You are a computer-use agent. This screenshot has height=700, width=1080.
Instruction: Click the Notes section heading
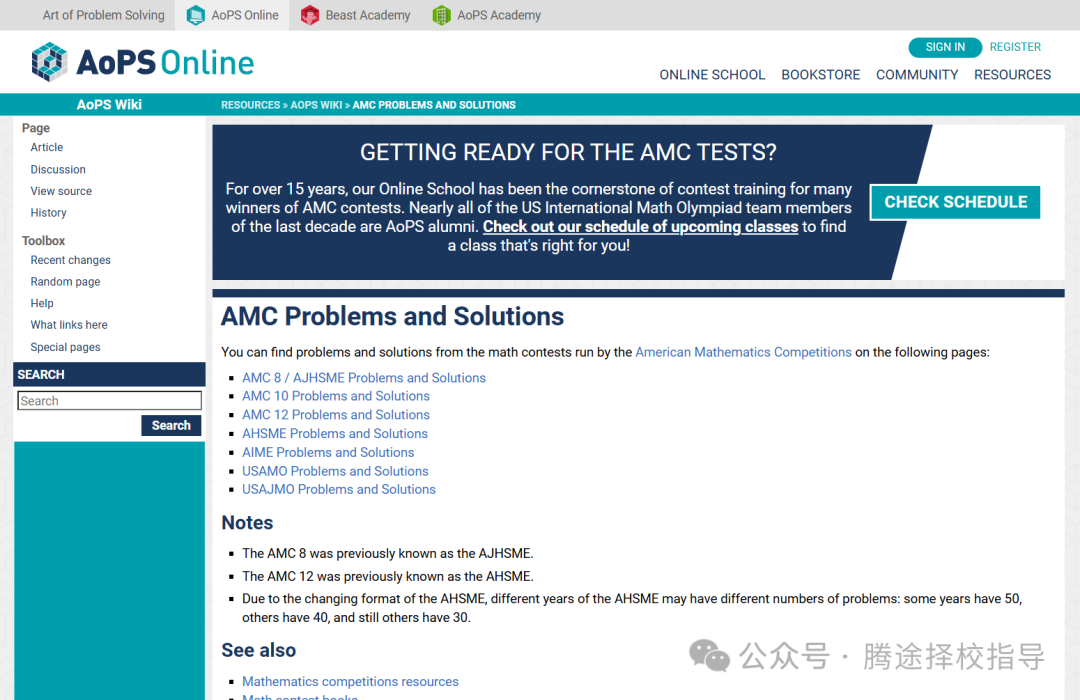[x=247, y=523]
